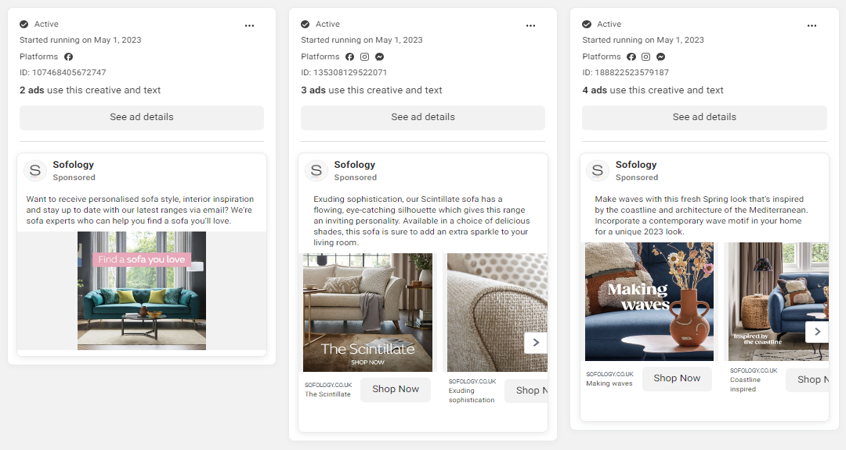Click Shop Now beside Coastline inspired
Image resolution: width=846 pixels, height=450 pixels.
(807, 380)
